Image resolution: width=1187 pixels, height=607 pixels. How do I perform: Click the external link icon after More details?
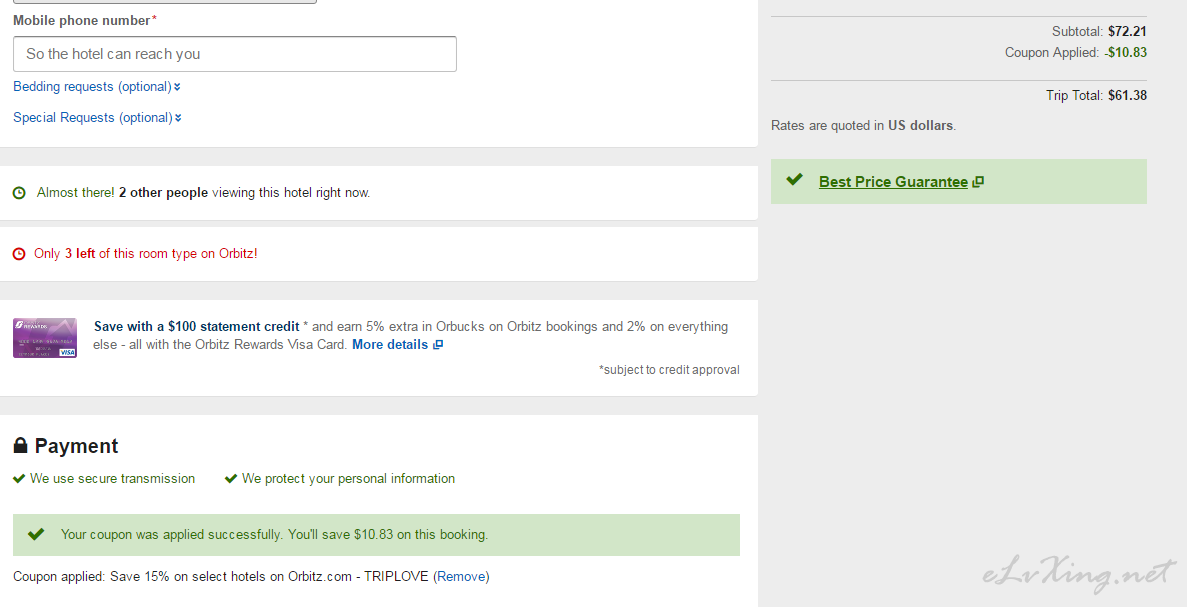(x=438, y=345)
